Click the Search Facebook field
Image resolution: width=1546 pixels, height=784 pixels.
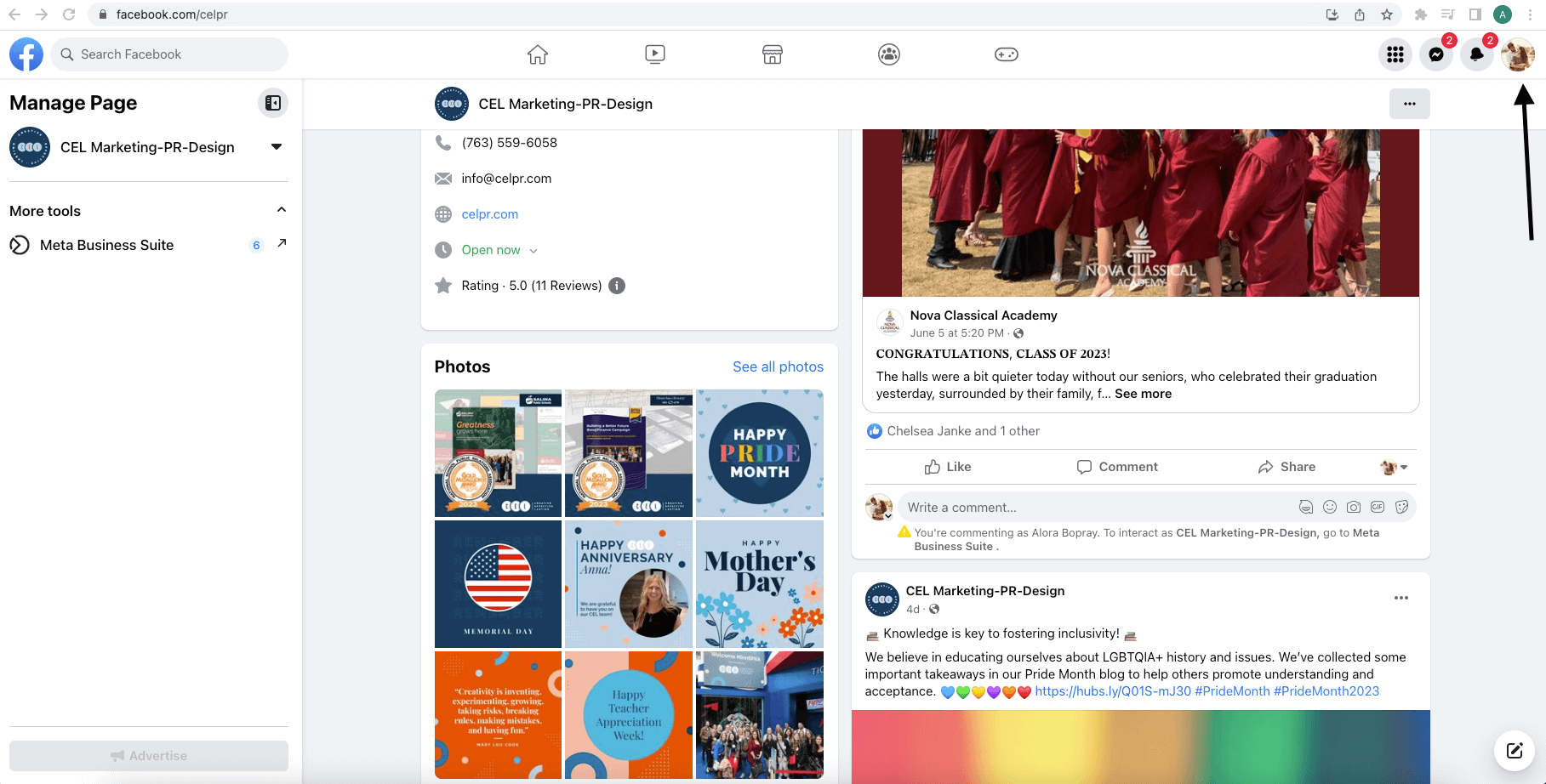click(169, 54)
